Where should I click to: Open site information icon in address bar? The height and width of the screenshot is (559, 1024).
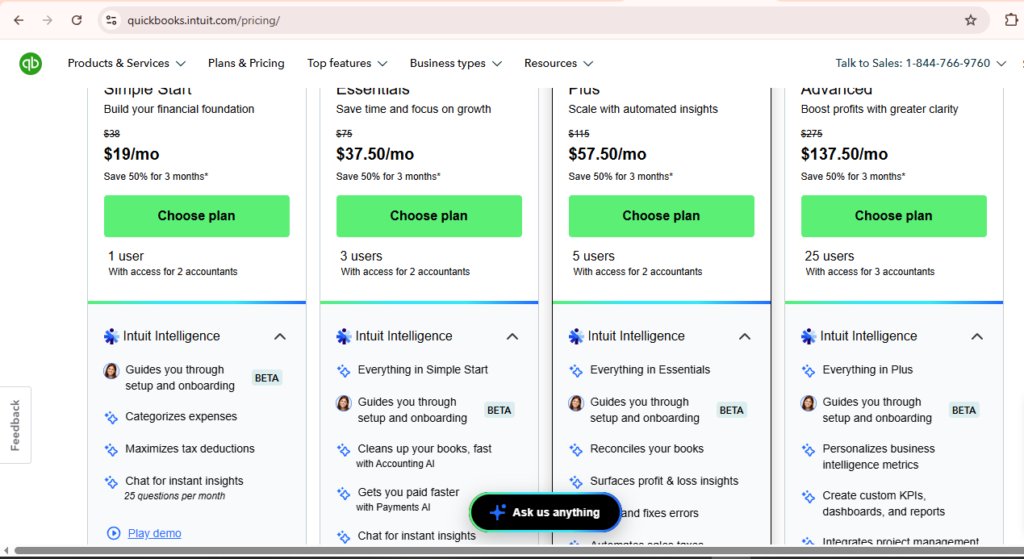(112, 20)
